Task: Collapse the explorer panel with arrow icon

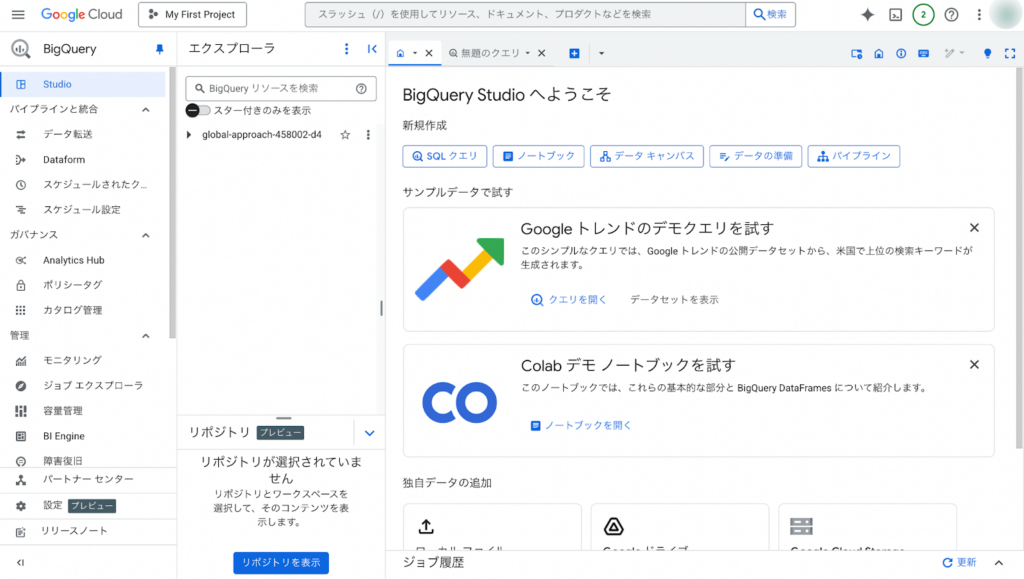Action: 372,49
